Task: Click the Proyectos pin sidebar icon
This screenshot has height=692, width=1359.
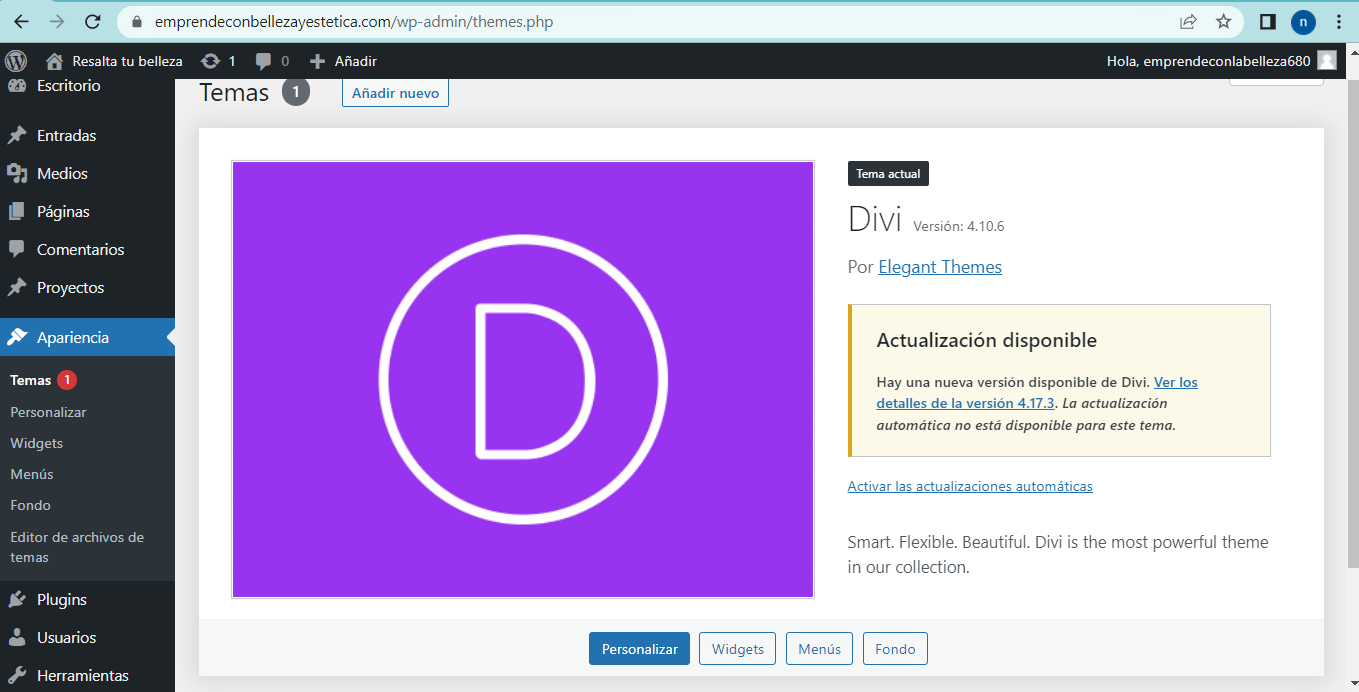Action: [17, 287]
